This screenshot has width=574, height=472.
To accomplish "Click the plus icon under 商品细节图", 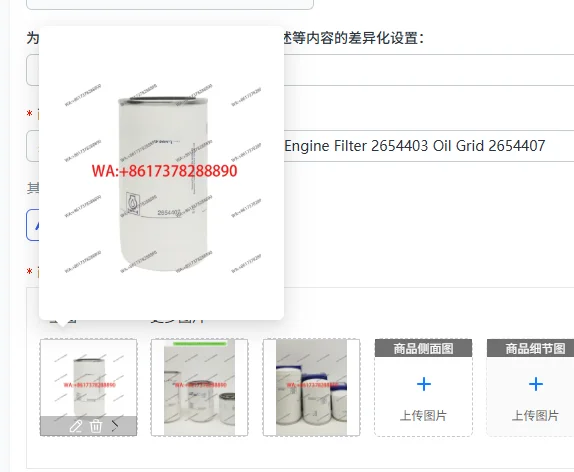I will [536, 384].
